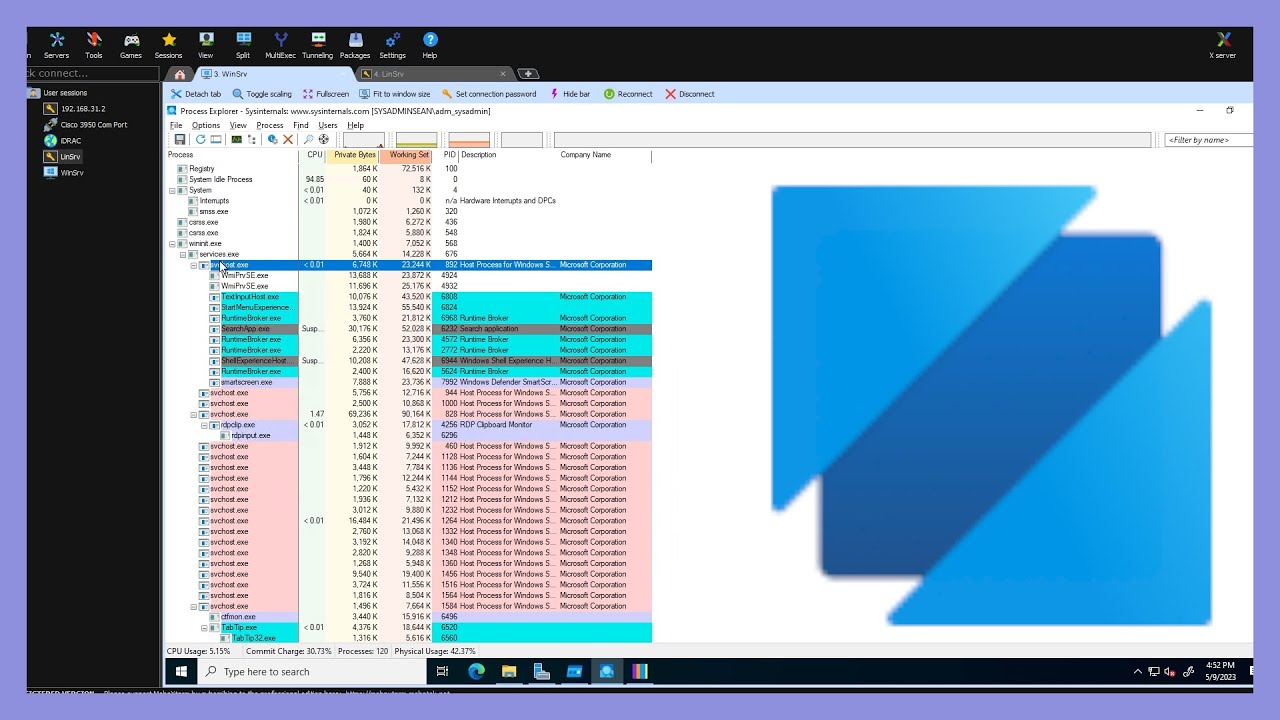Select Cisco 3950 Com Port session
The image size is (1280, 720).
pyautogui.click(x=86, y=125)
